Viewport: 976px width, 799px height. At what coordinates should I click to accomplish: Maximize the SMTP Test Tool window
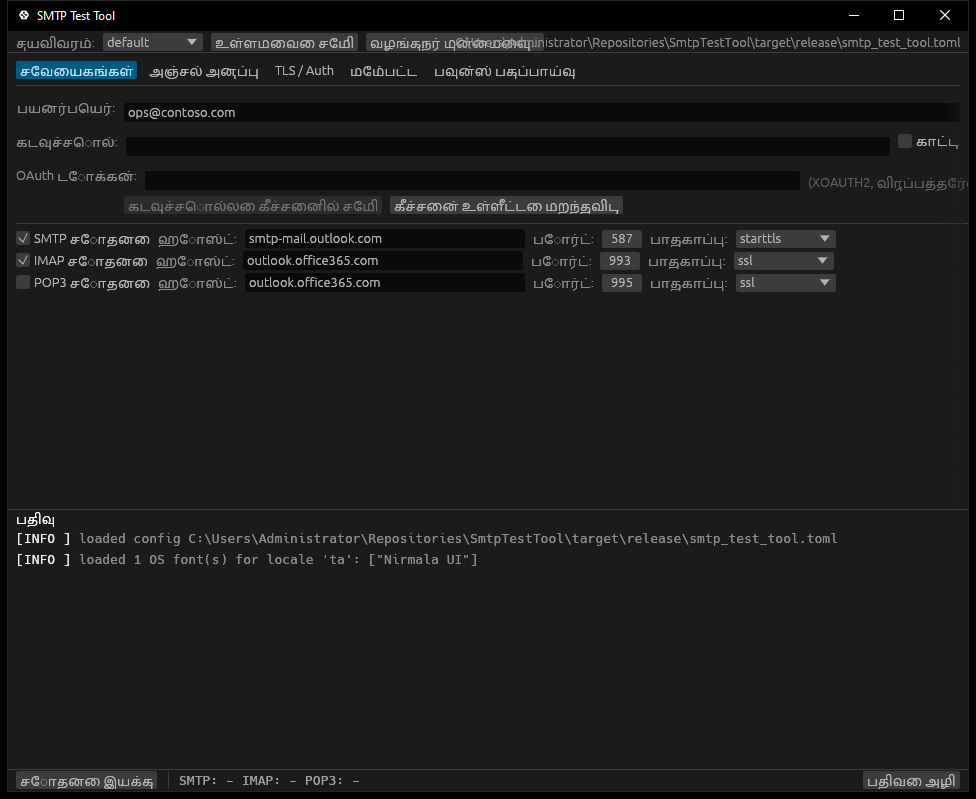coord(899,15)
